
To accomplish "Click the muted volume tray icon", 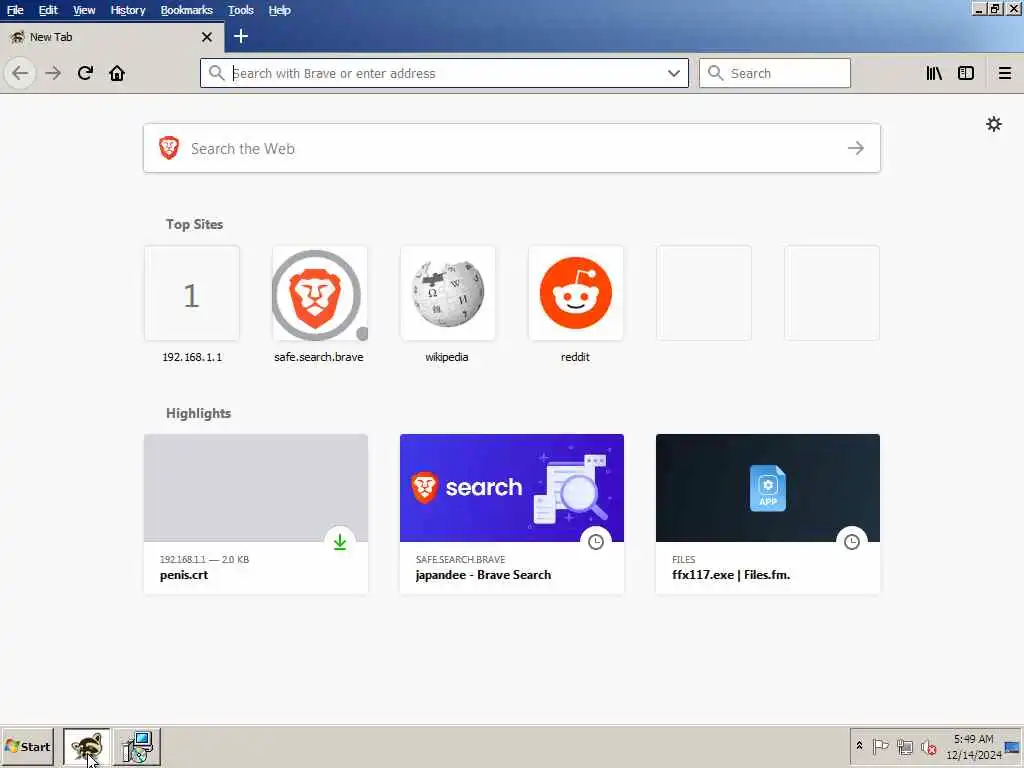I will 929,746.
